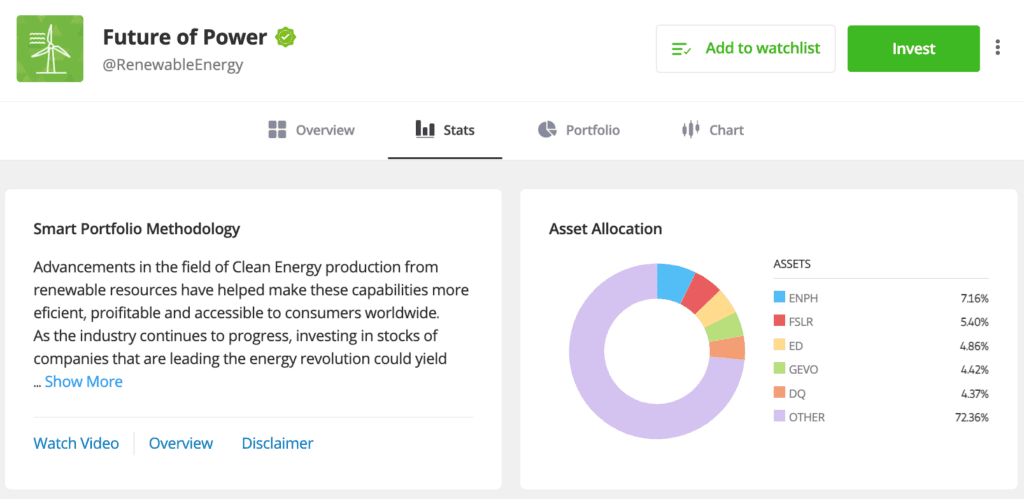Open the three-dot more options menu
Image resolution: width=1024 pixels, height=499 pixels.
[x=997, y=48]
